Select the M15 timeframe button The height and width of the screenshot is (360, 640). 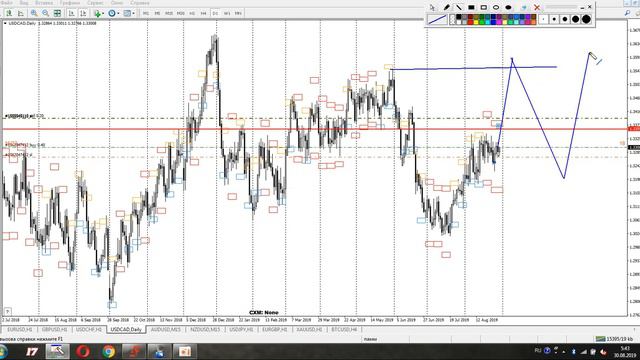tap(169, 13)
